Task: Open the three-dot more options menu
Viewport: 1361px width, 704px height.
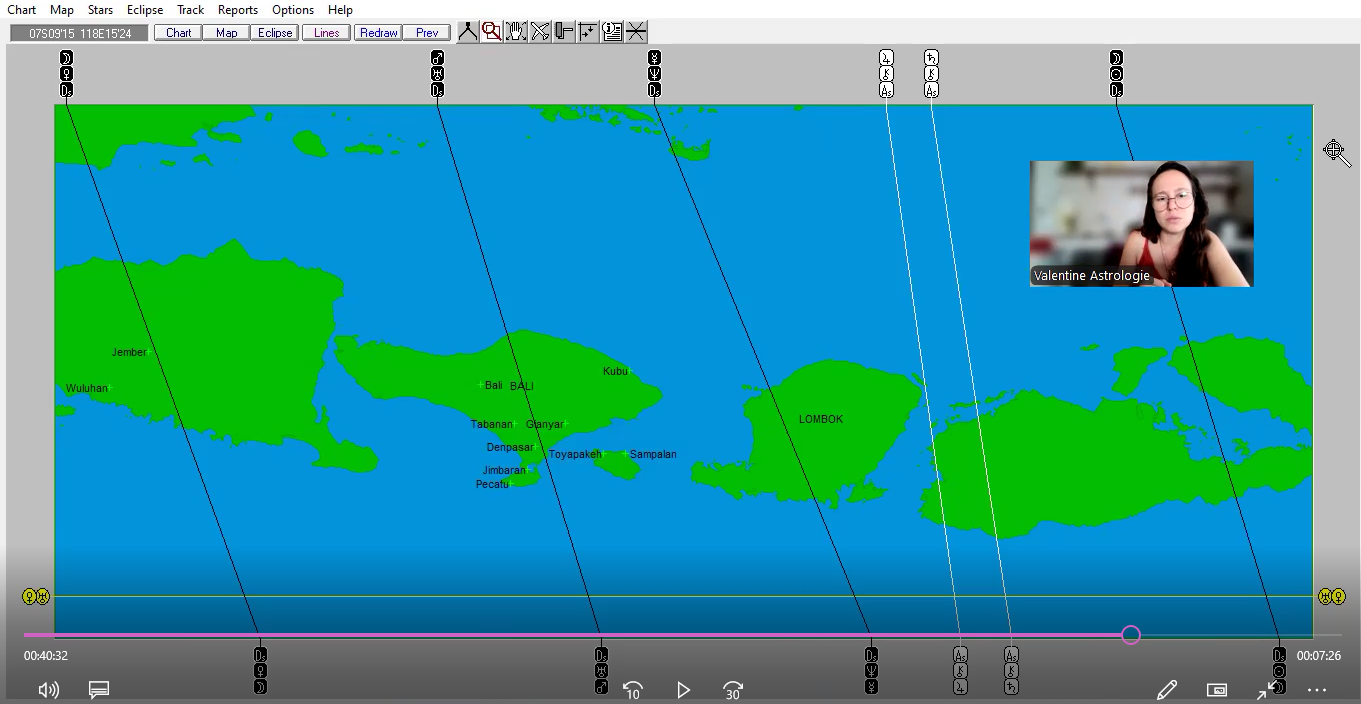Action: coord(1316,690)
